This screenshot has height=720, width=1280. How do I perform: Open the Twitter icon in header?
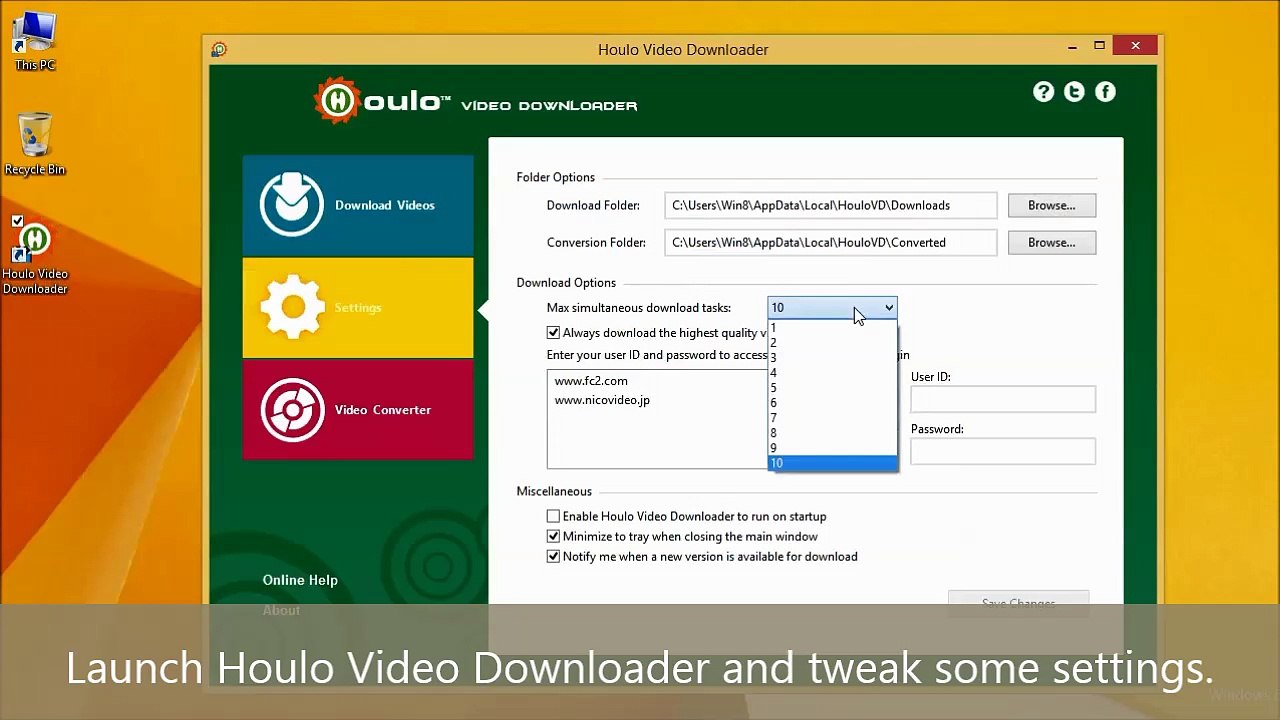[x=1074, y=92]
